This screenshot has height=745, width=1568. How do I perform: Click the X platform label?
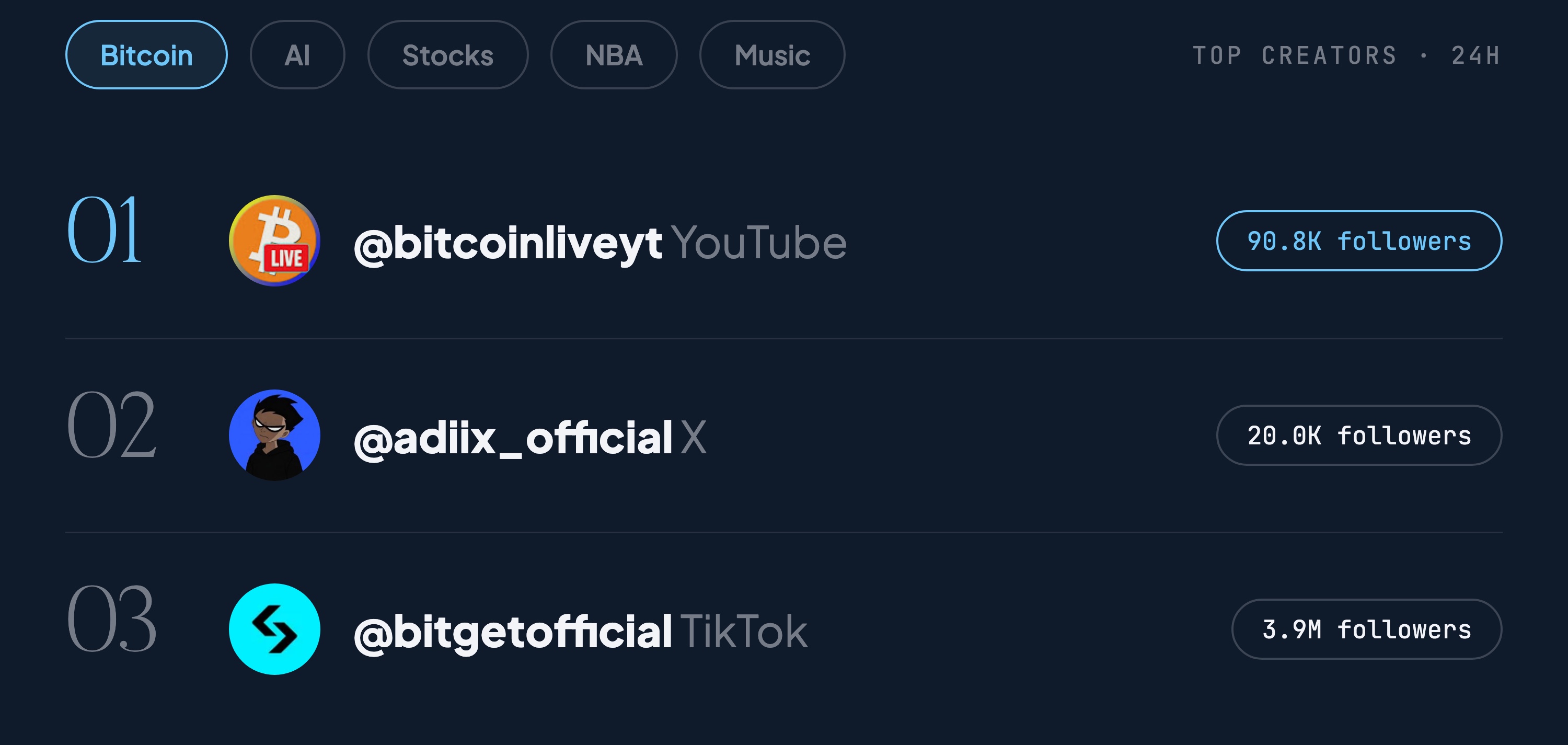pos(694,438)
